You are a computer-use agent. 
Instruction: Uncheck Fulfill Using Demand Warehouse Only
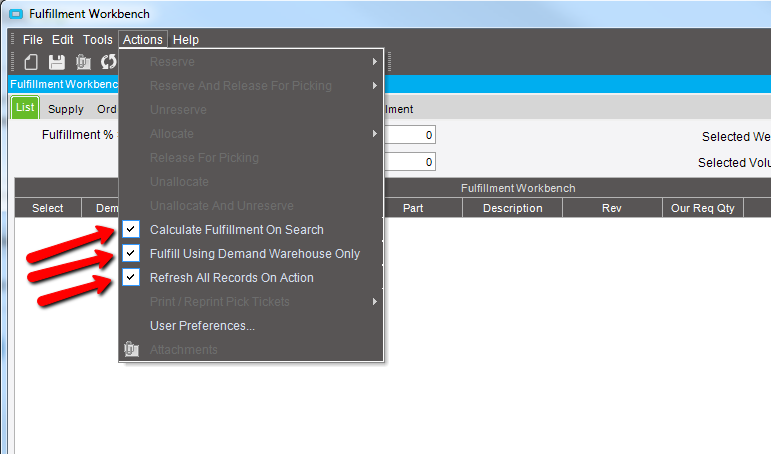tap(131, 254)
